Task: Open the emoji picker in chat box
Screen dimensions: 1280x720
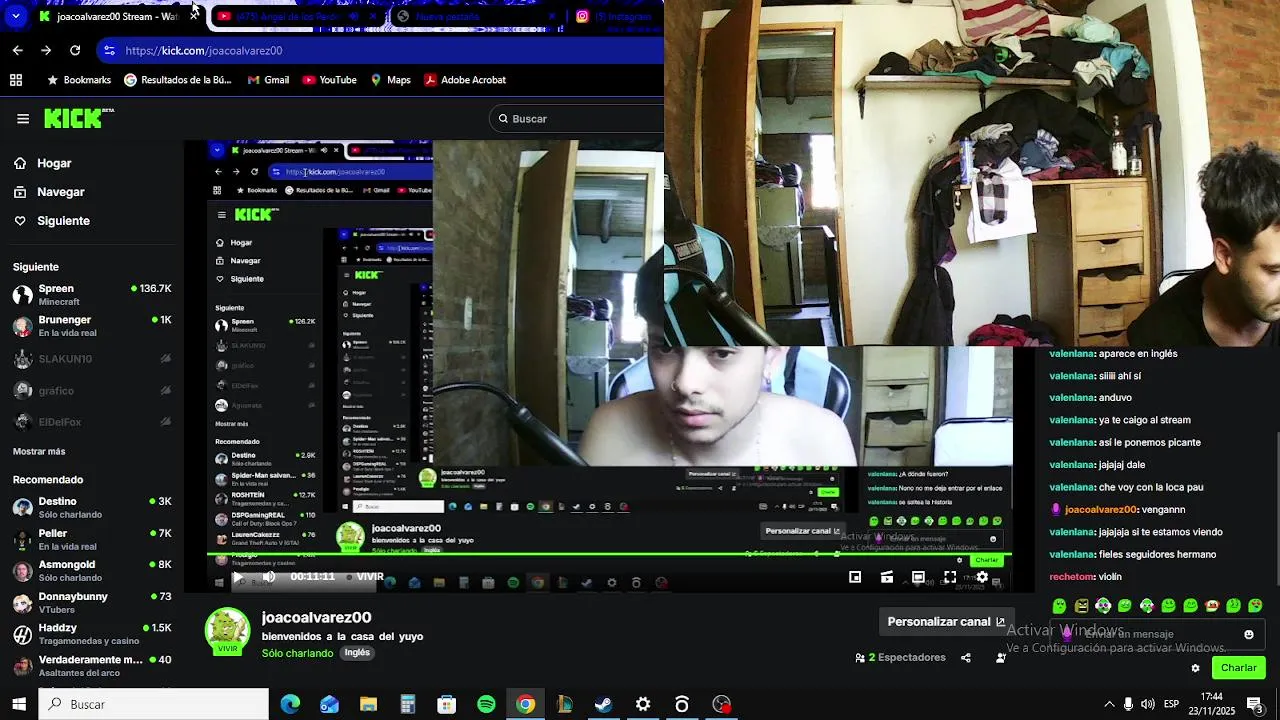Action: click(x=1248, y=634)
